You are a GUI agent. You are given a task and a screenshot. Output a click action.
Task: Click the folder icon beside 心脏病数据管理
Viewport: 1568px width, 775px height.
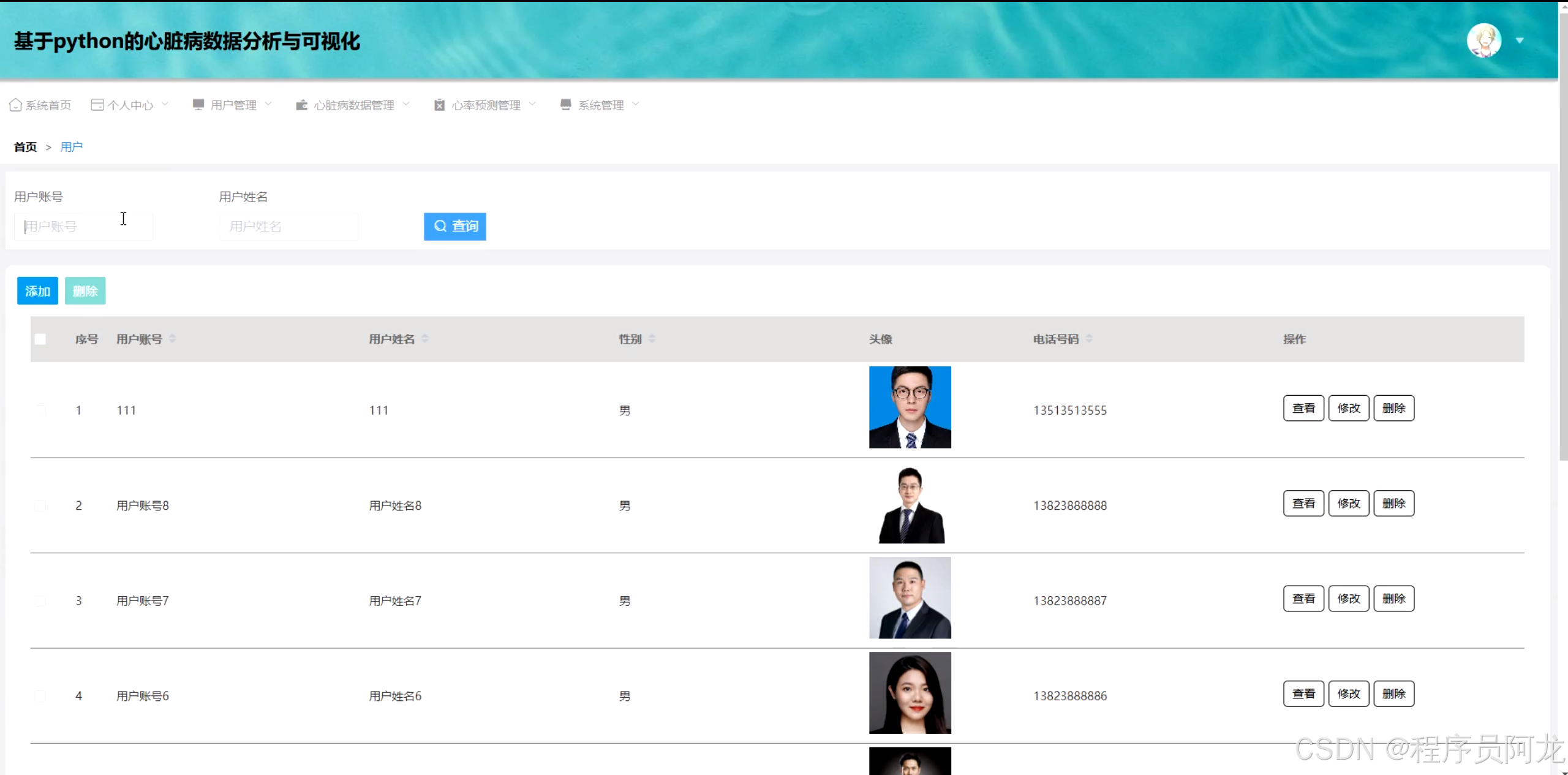pyautogui.click(x=301, y=105)
